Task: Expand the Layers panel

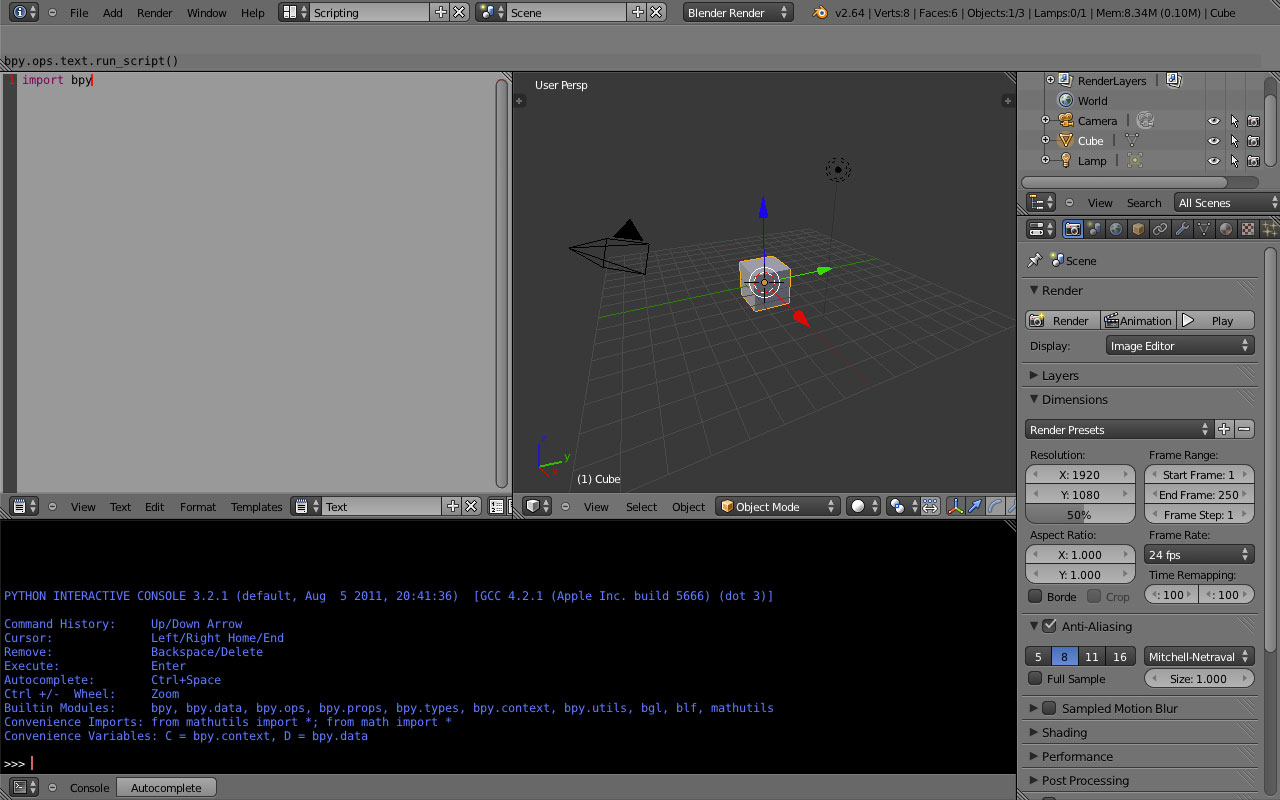Action: 1060,376
